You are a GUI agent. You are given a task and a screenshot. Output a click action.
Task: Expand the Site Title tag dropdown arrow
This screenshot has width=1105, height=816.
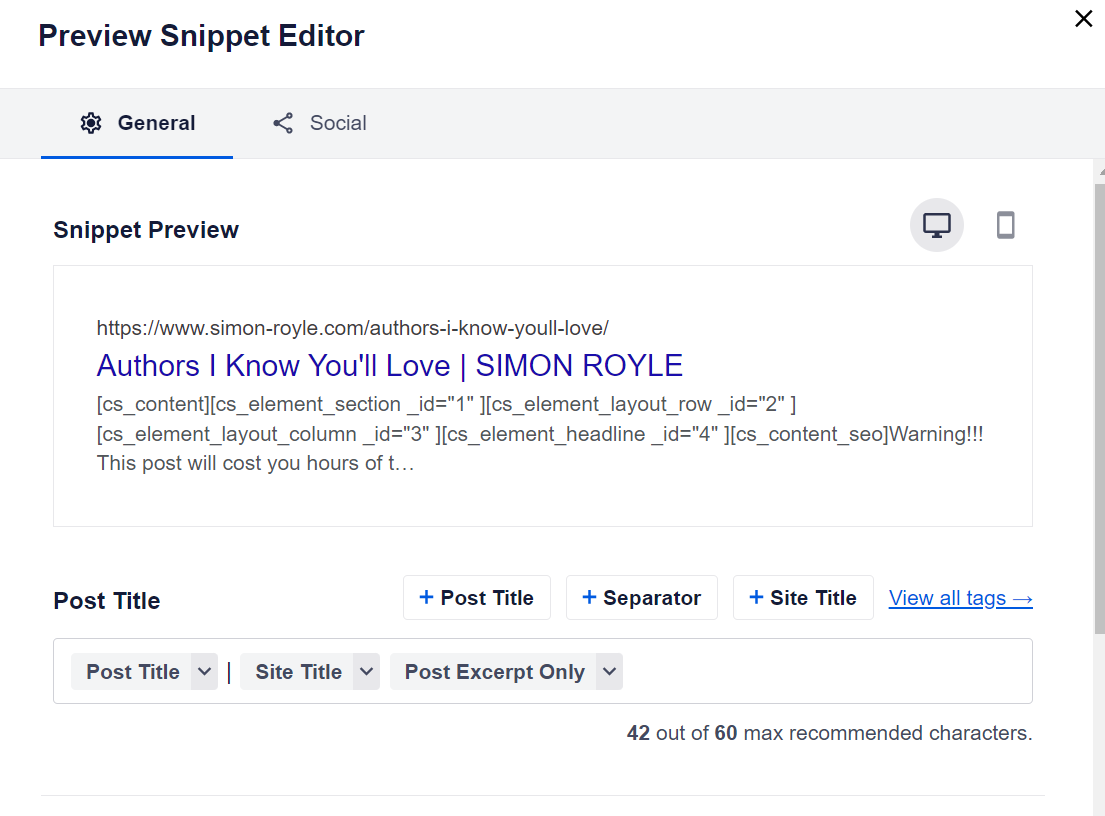[x=367, y=672]
